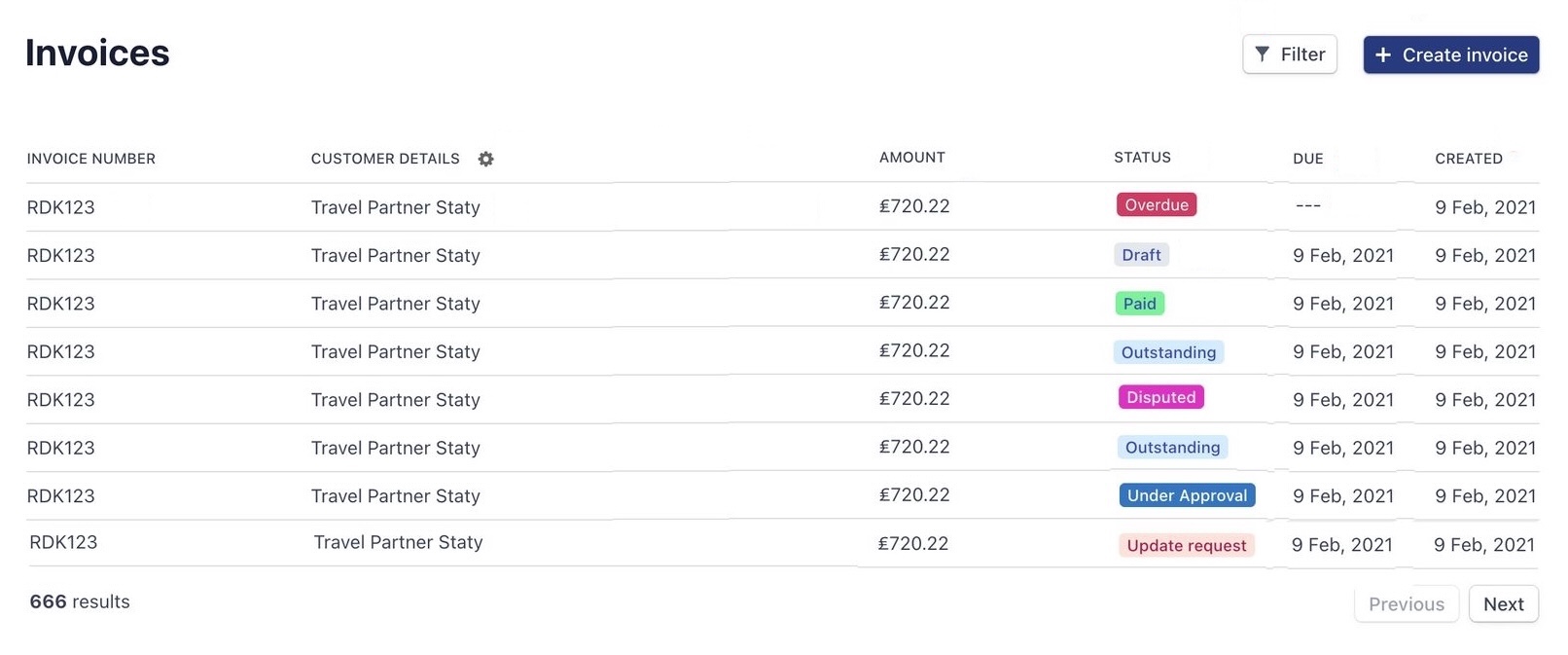Click the gear icon beside Customer Details
This screenshot has height=655, width=1568.
tap(485, 159)
